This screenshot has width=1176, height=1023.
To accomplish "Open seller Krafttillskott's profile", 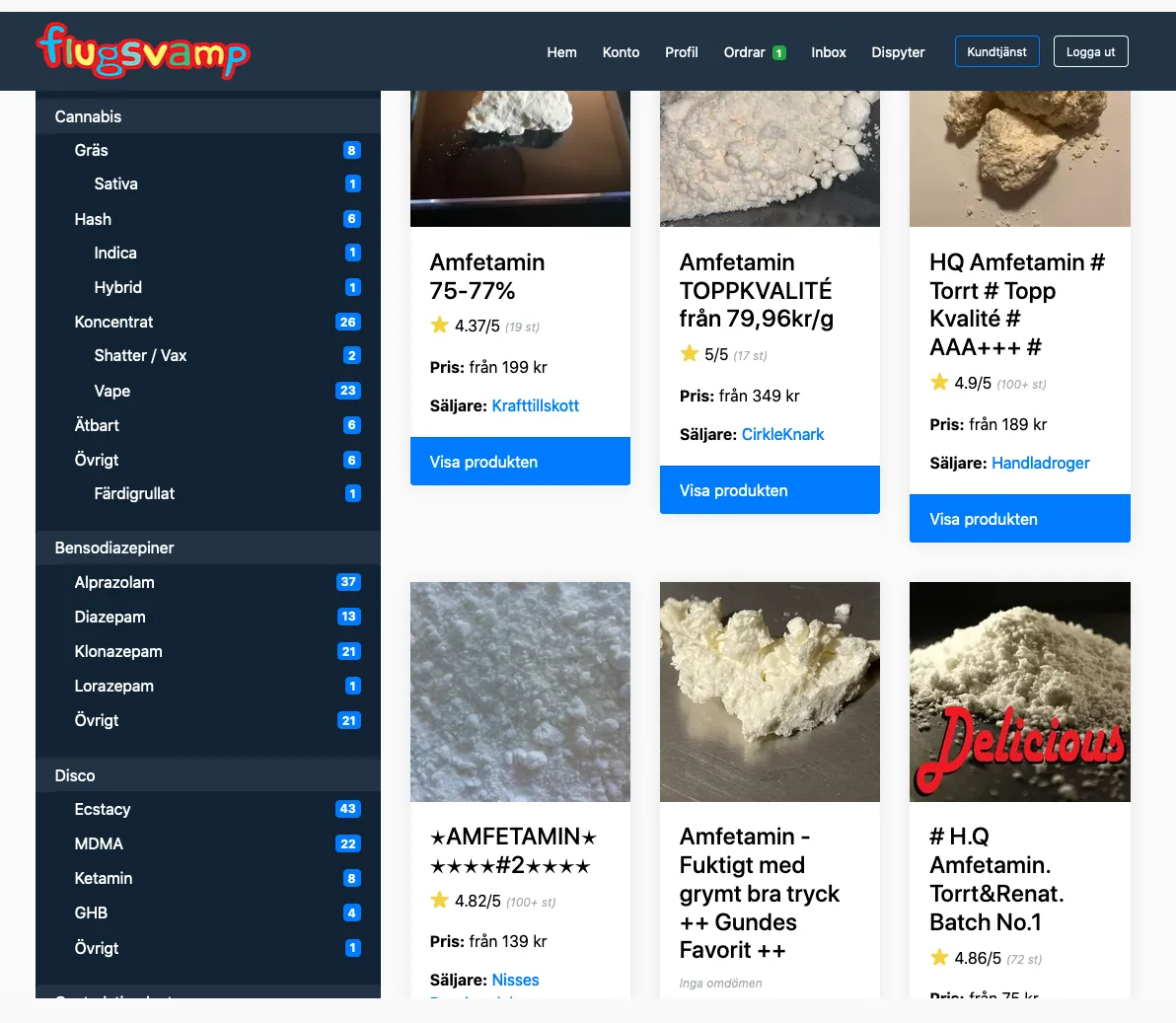I will (x=535, y=405).
